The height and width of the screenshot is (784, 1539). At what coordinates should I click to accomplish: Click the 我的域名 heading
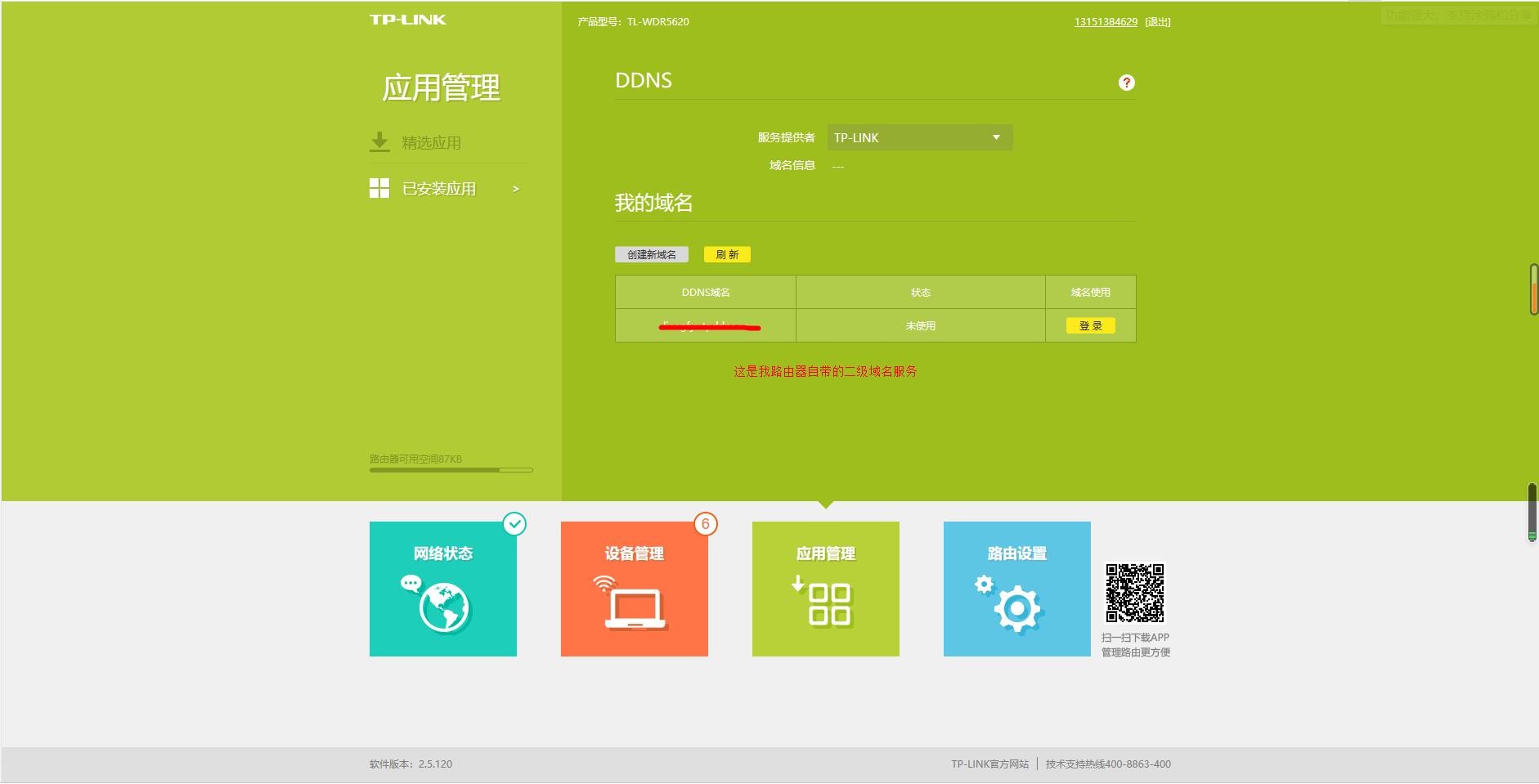tap(653, 203)
